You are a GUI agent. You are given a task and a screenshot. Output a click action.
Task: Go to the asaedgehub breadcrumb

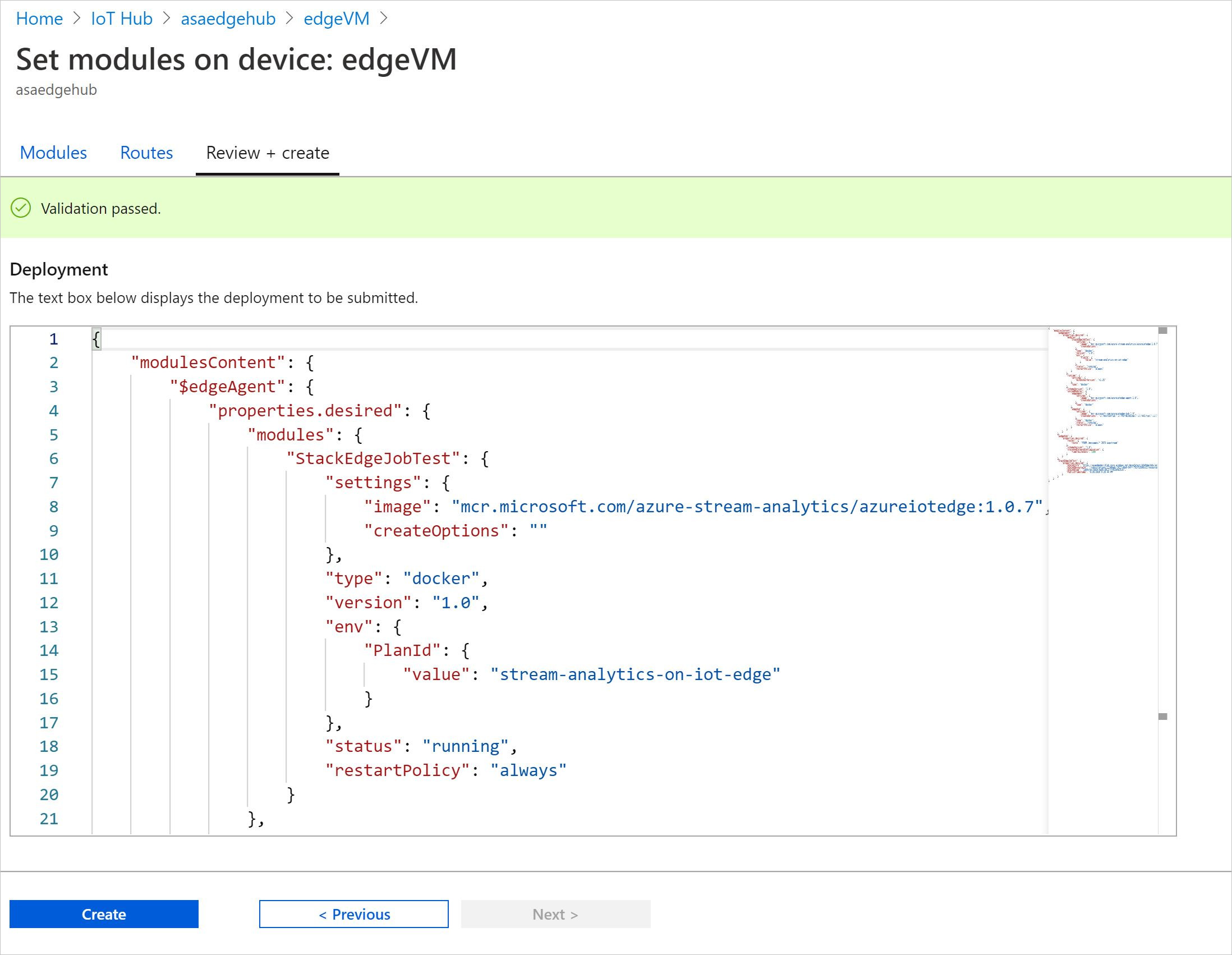228,19
